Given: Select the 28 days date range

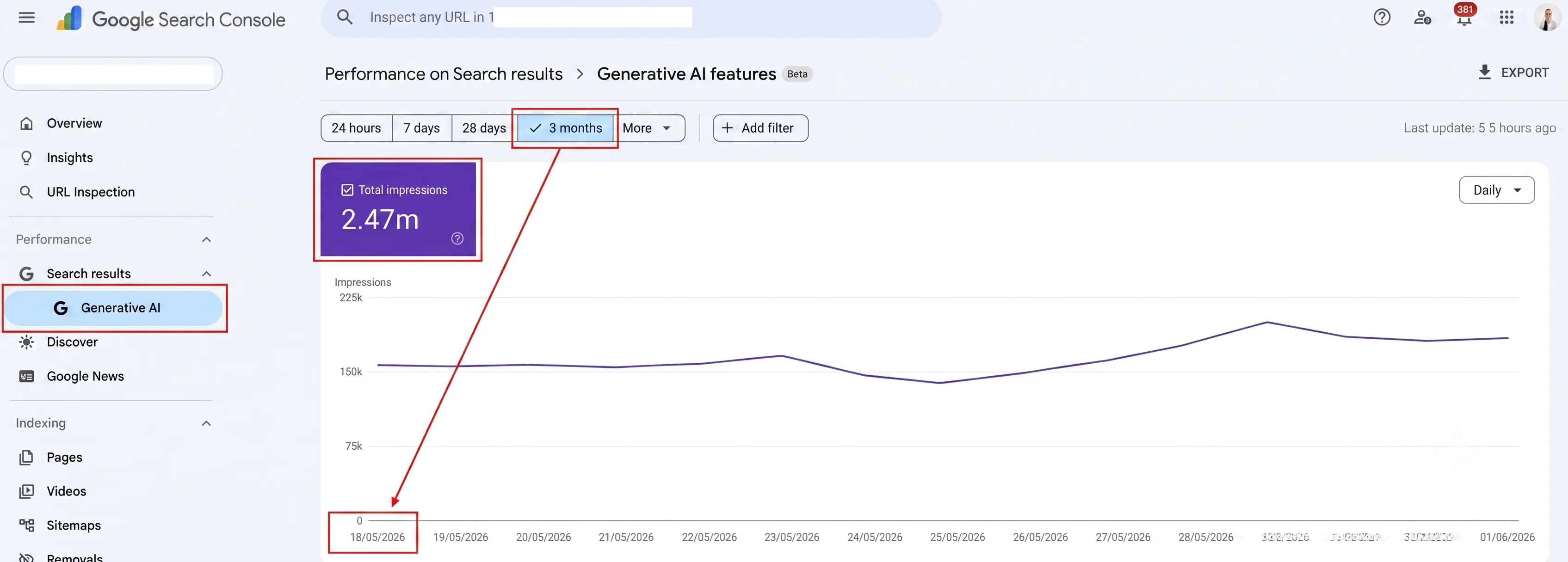Looking at the screenshot, I should pyautogui.click(x=484, y=128).
